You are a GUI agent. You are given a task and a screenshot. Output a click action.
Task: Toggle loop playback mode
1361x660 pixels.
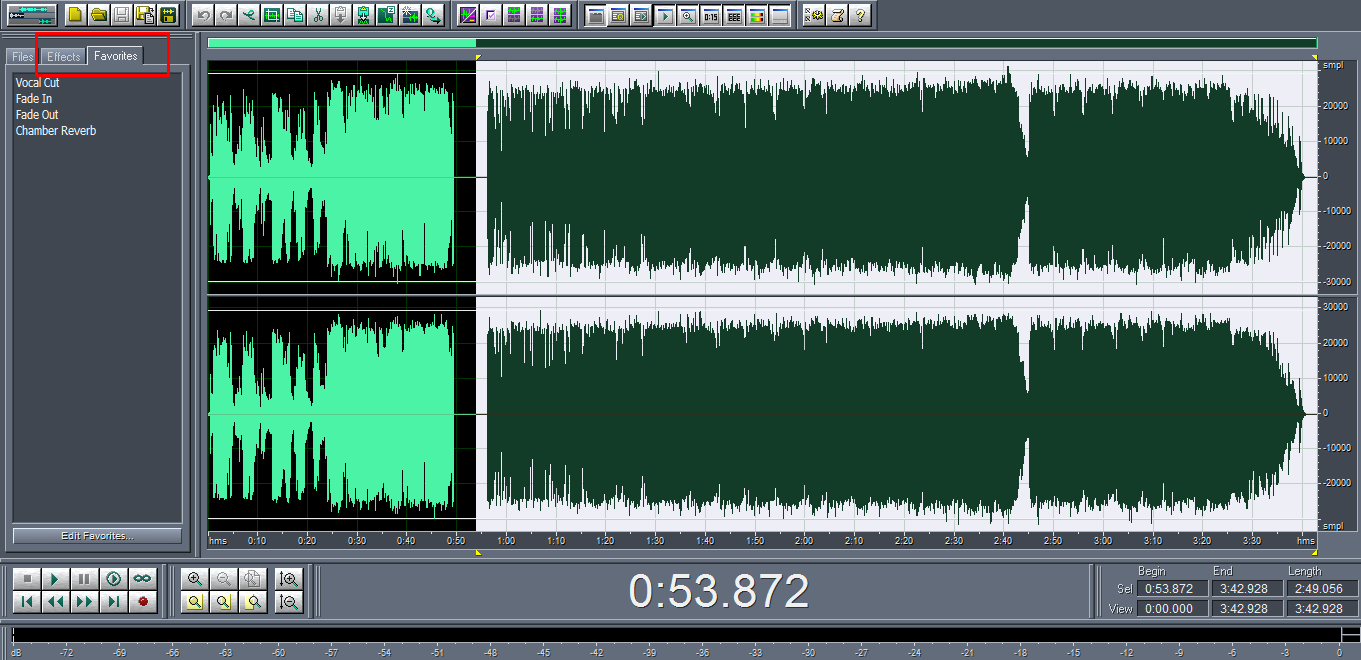click(141, 579)
